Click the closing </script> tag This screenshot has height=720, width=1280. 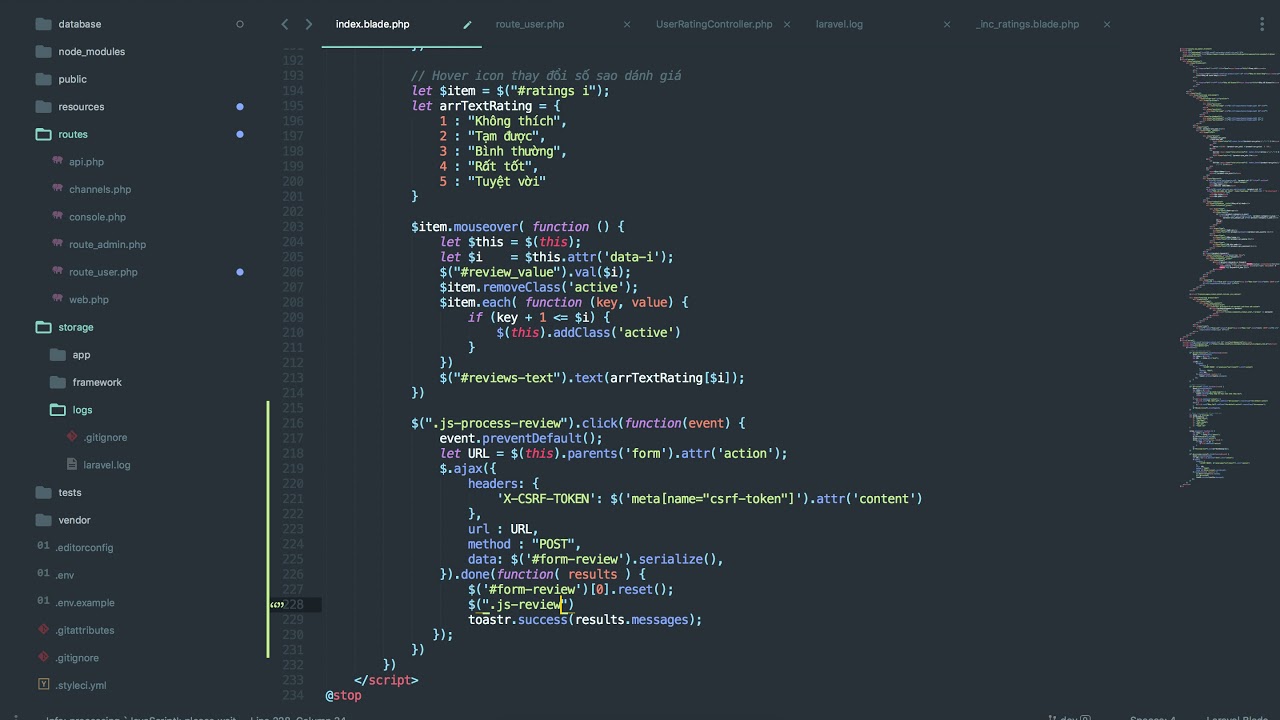[386, 680]
